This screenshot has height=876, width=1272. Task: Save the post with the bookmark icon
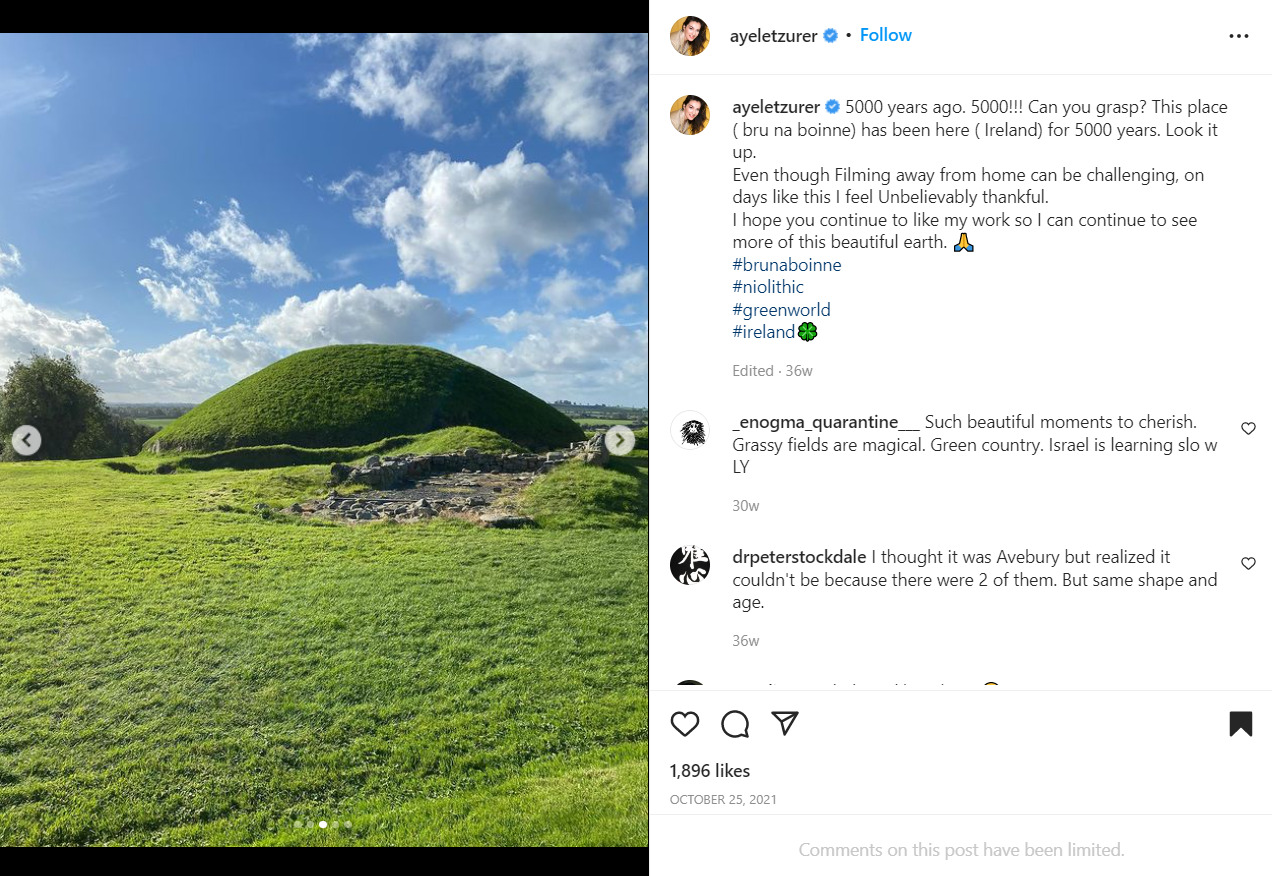coord(1240,724)
